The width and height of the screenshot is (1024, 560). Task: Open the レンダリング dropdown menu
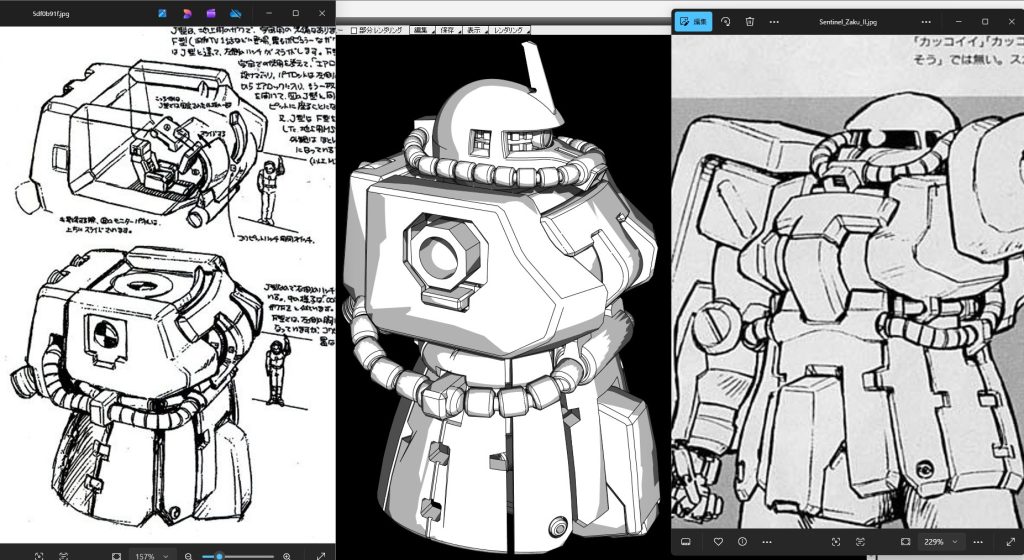tap(510, 30)
